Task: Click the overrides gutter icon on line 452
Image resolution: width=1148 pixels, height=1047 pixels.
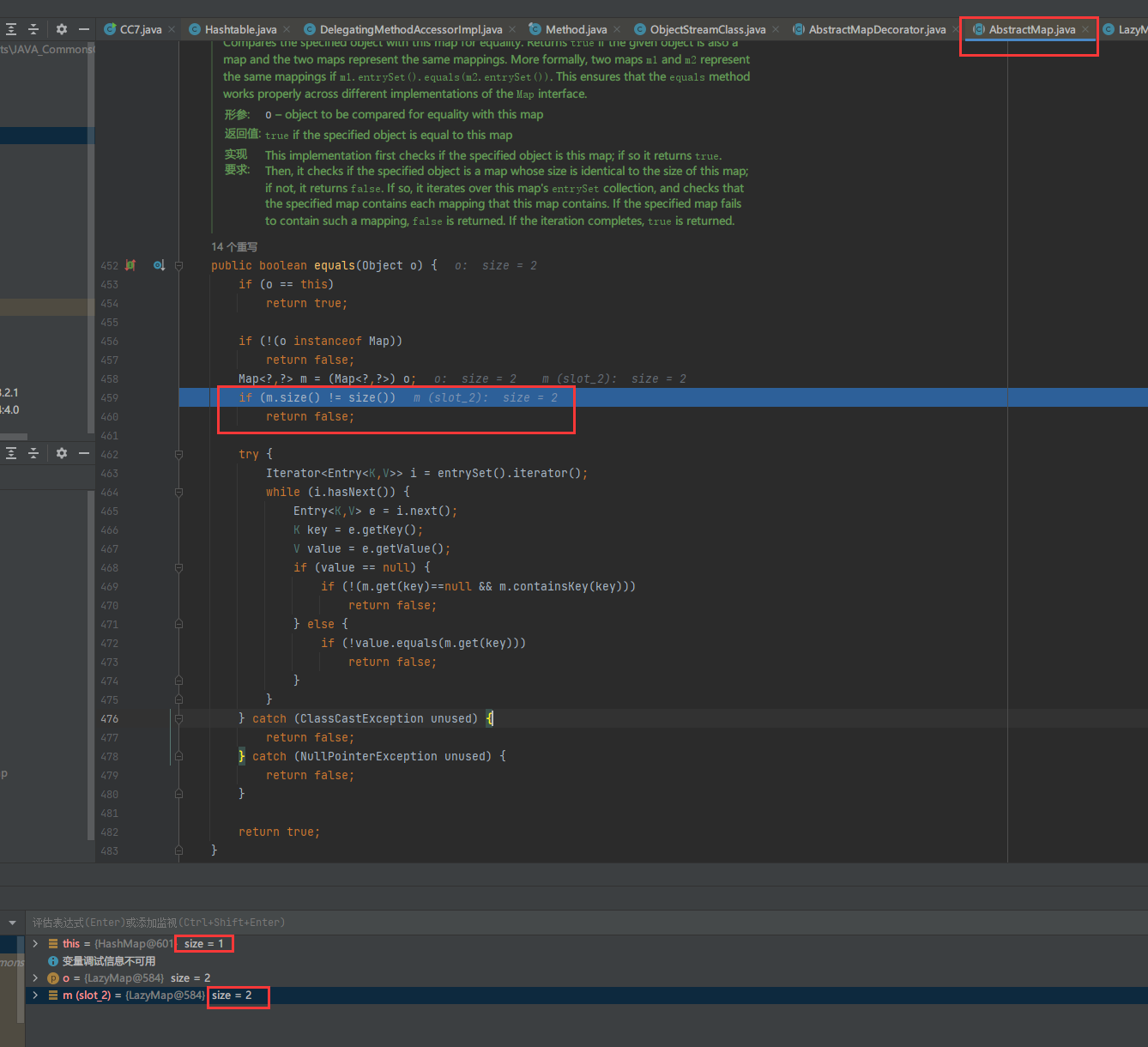Action: pyautogui.click(x=130, y=265)
